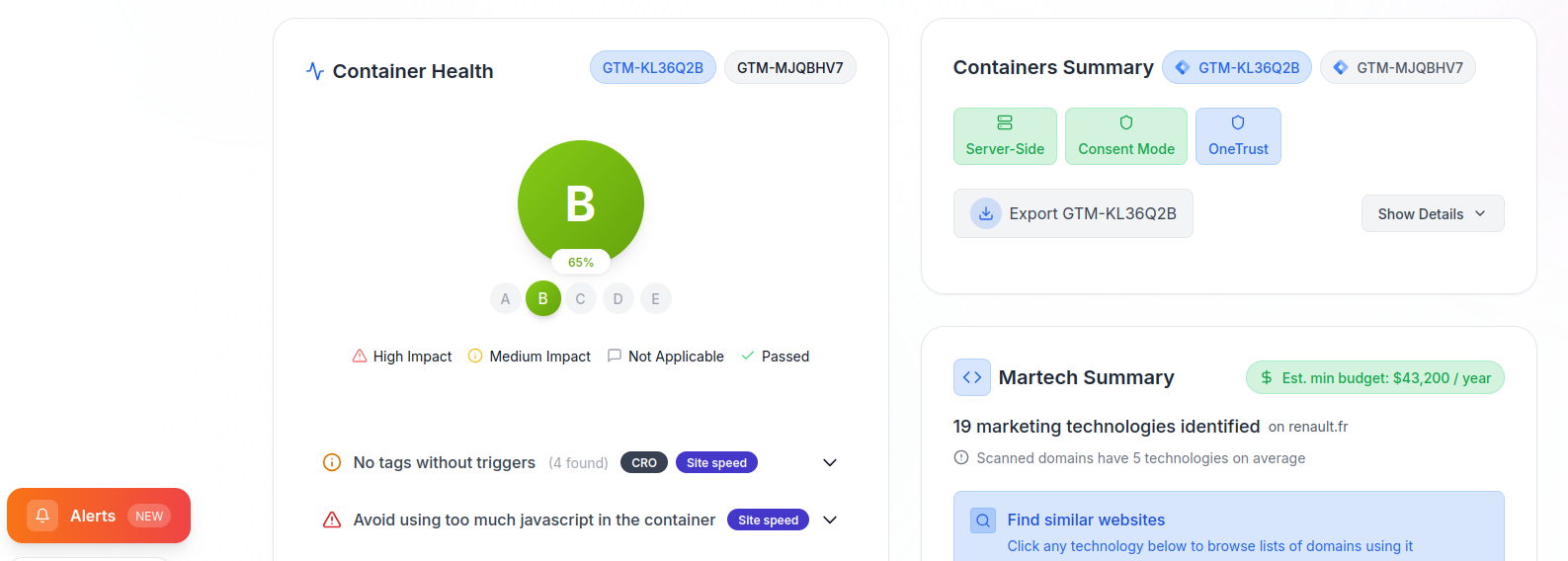Select grade E circle
1568x561 pixels.
coord(656,298)
